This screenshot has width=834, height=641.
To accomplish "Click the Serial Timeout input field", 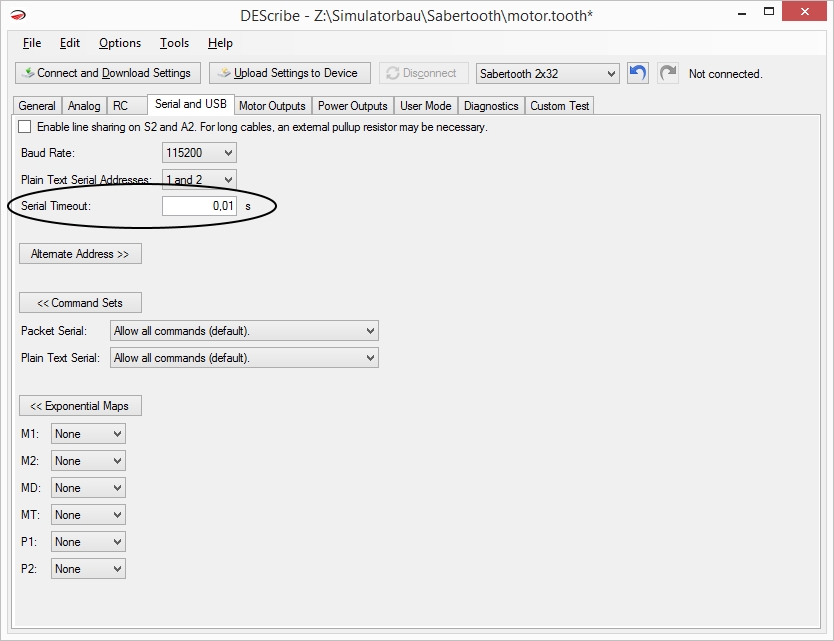I will click(x=199, y=206).
